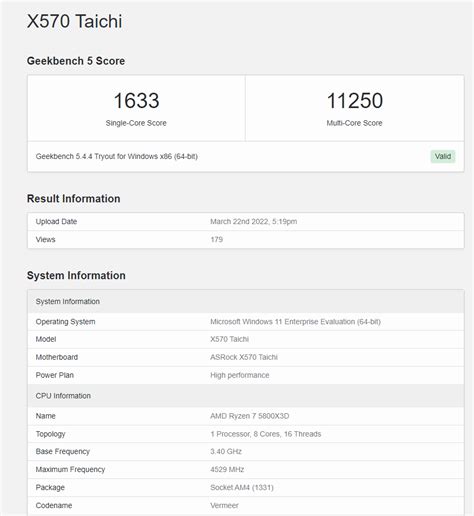474x516 pixels.
Task: Click the Name label in CPU Information
Action: click(x=46, y=416)
